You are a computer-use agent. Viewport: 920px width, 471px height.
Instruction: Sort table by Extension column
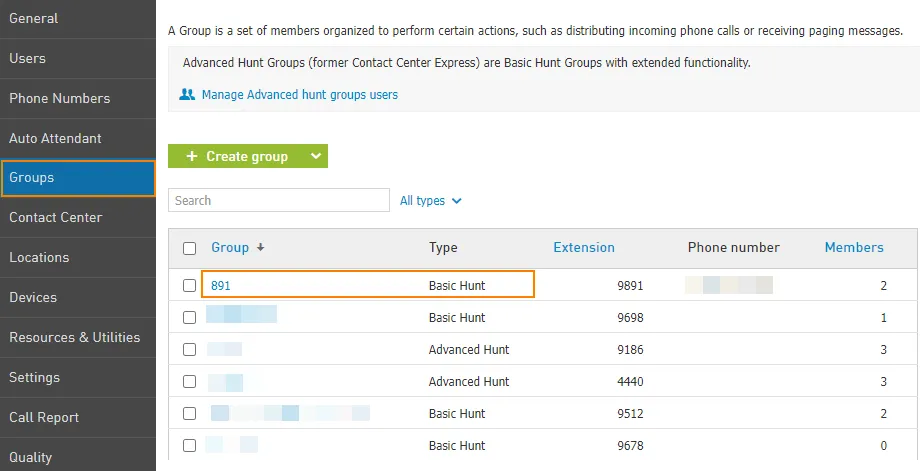584,248
